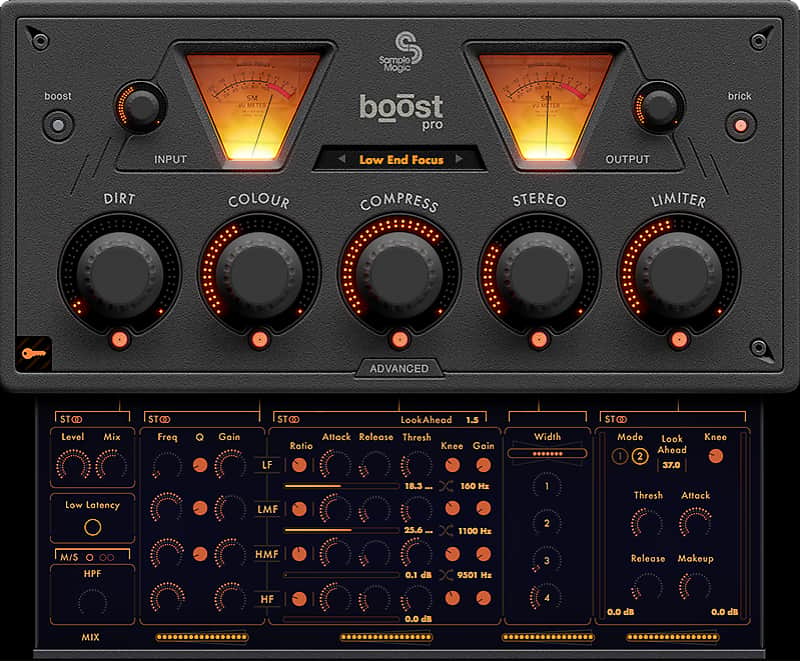Toggle the LIMITER on/off button below its knob
The width and height of the screenshot is (800, 661).
coord(679,340)
